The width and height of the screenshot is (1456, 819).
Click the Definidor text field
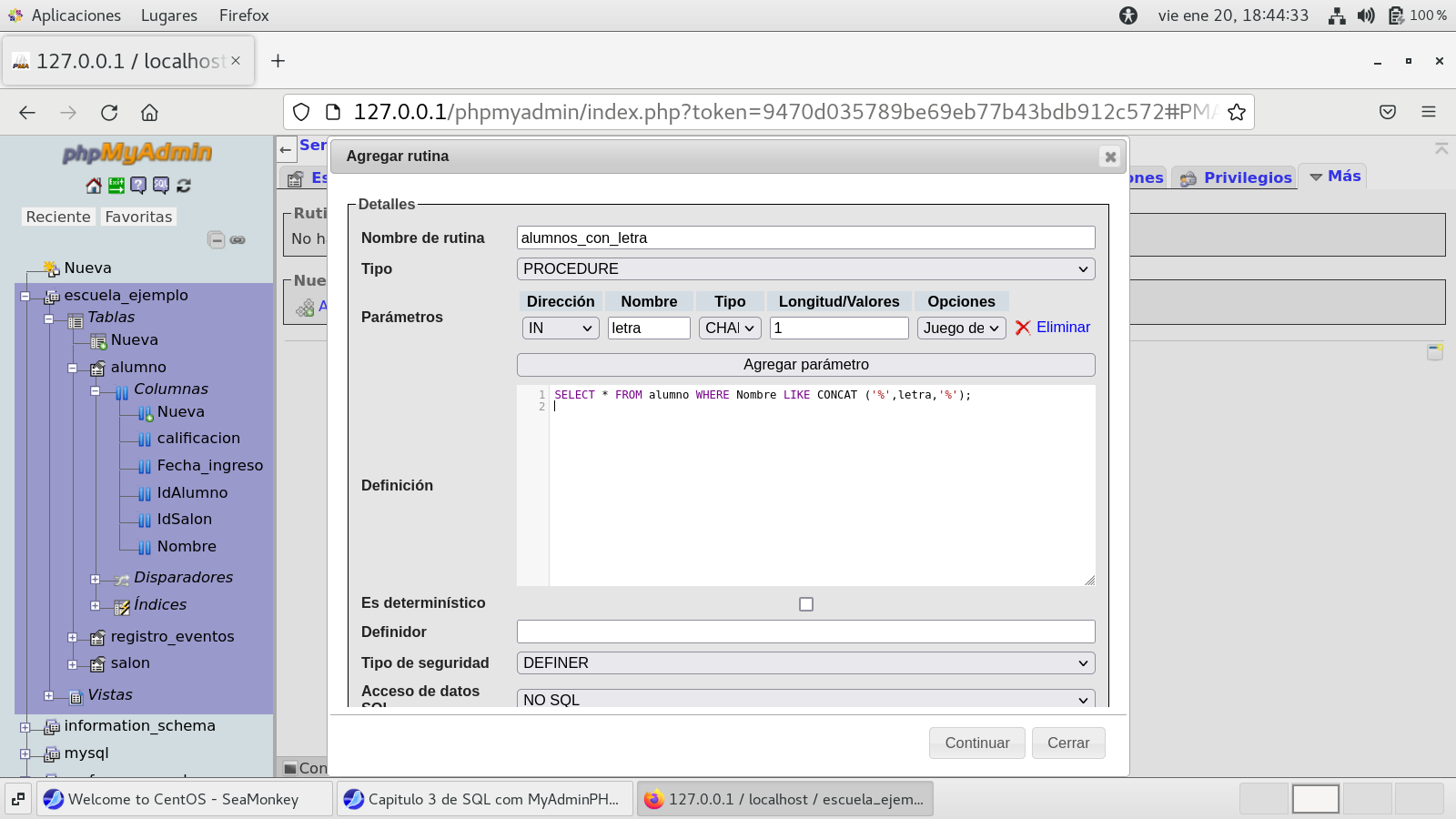(x=805, y=632)
